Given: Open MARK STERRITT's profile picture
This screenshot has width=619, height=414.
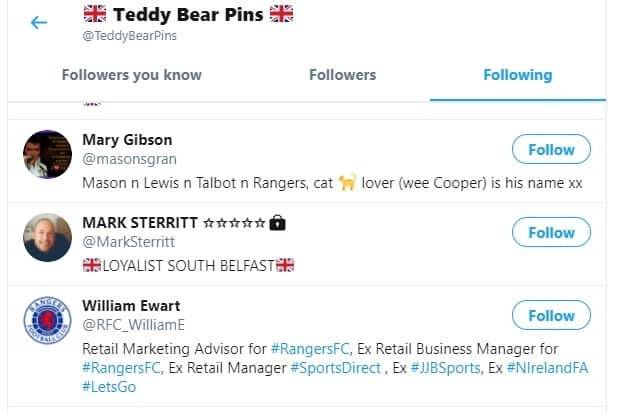Looking at the screenshot, I should pyautogui.click(x=47, y=237).
